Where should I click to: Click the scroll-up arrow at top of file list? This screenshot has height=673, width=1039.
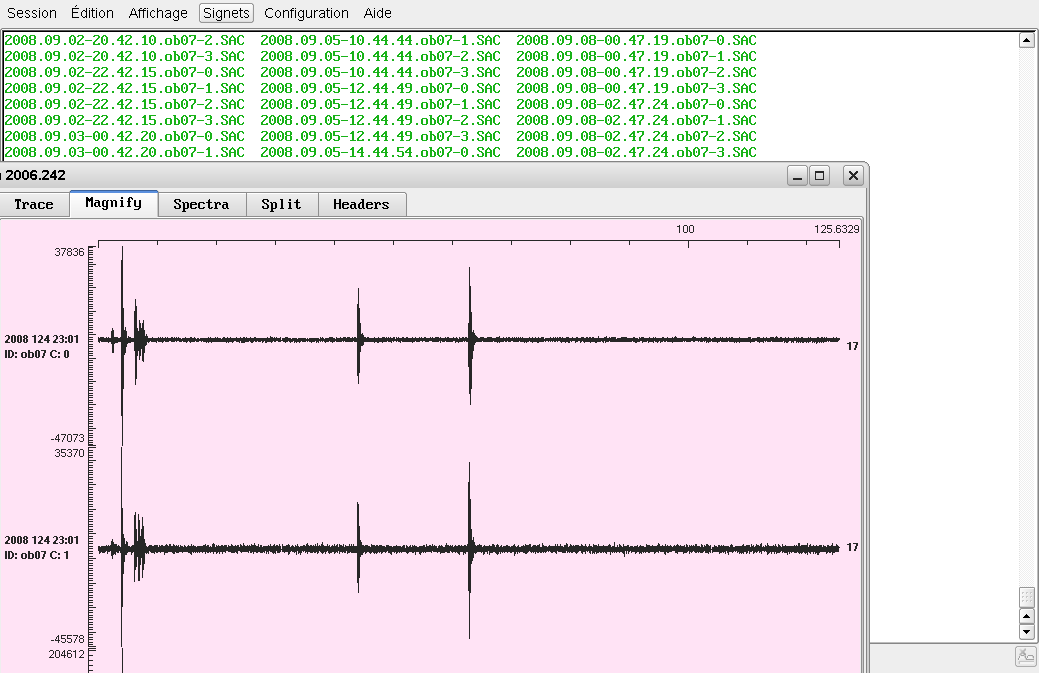click(1025, 40)
